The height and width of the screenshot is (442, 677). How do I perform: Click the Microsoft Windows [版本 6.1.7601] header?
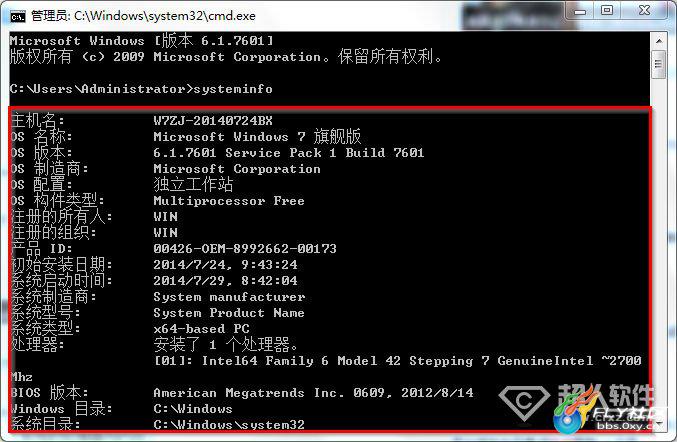click(141, 41)
